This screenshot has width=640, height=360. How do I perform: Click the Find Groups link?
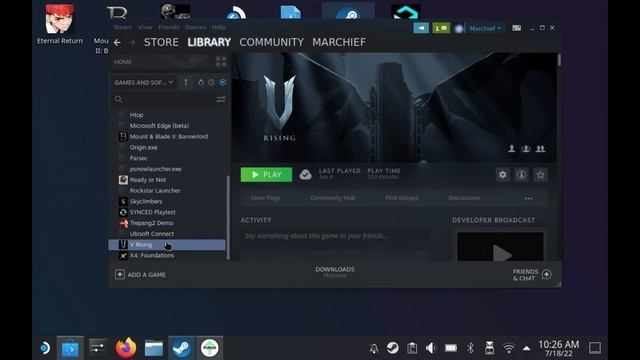[402, 198]
